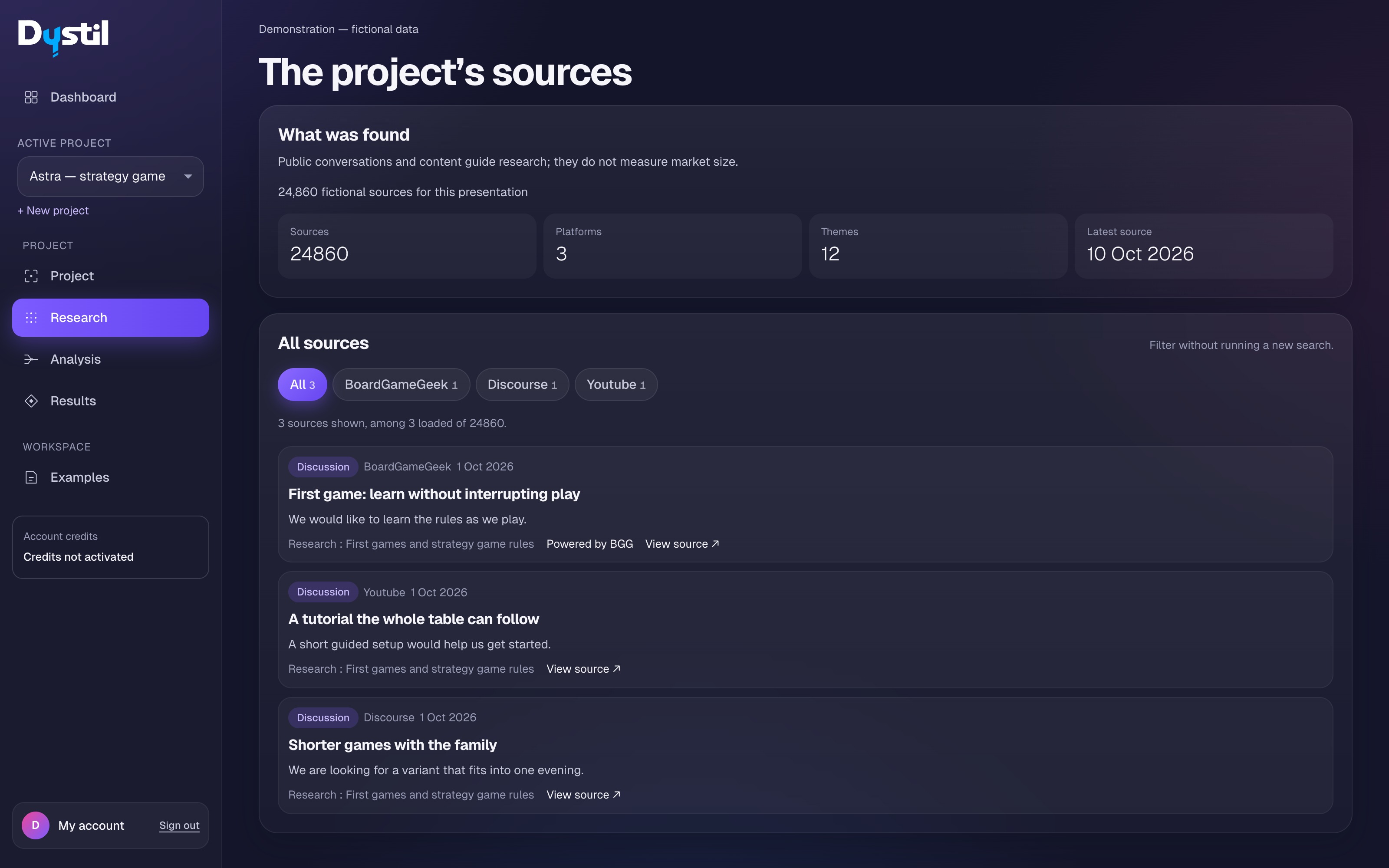
Task: Click 'Filter without running a new search.' text
Action: click(1241, 345)
